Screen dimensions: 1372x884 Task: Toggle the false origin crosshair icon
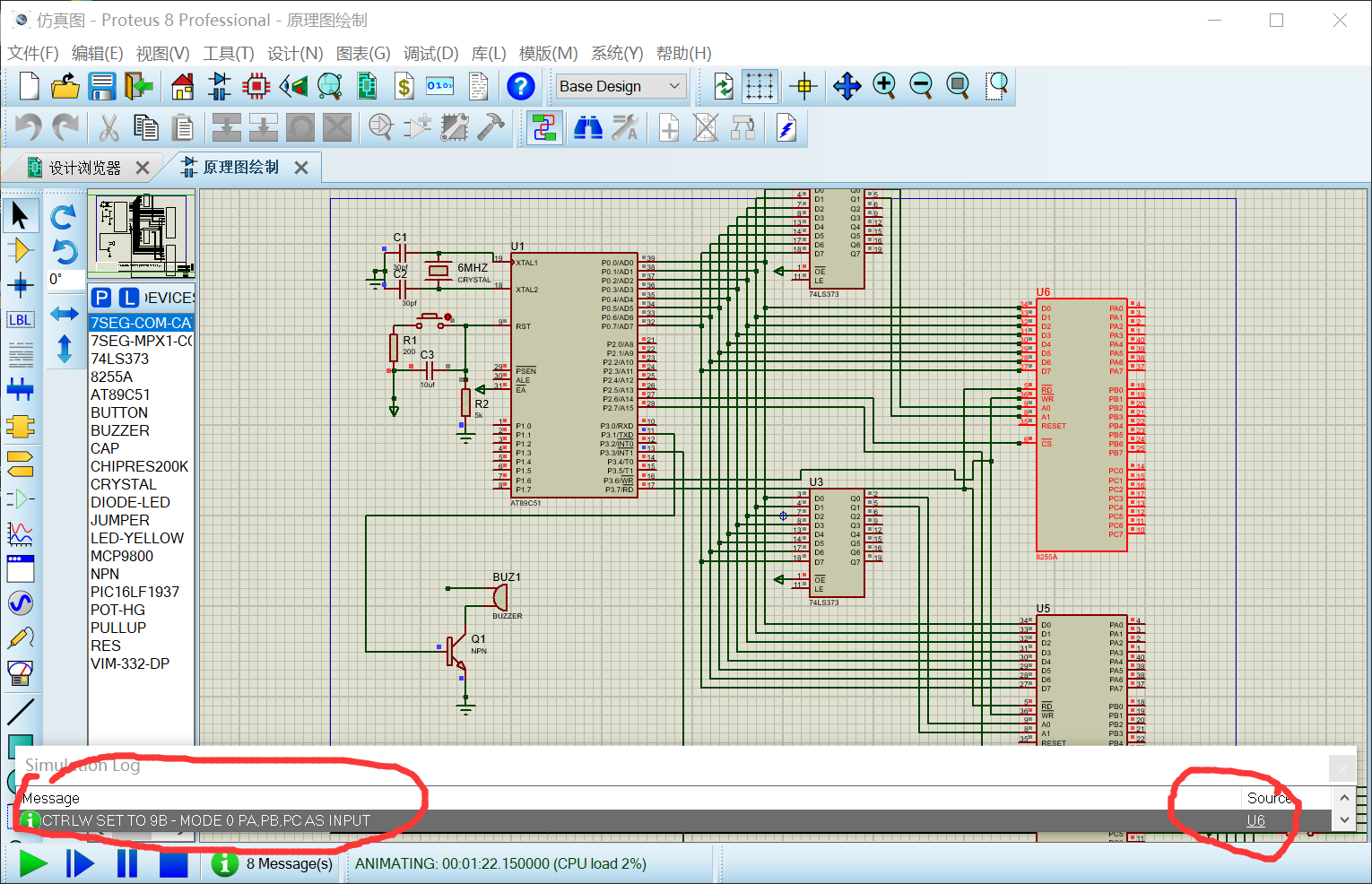coord(803,86)
